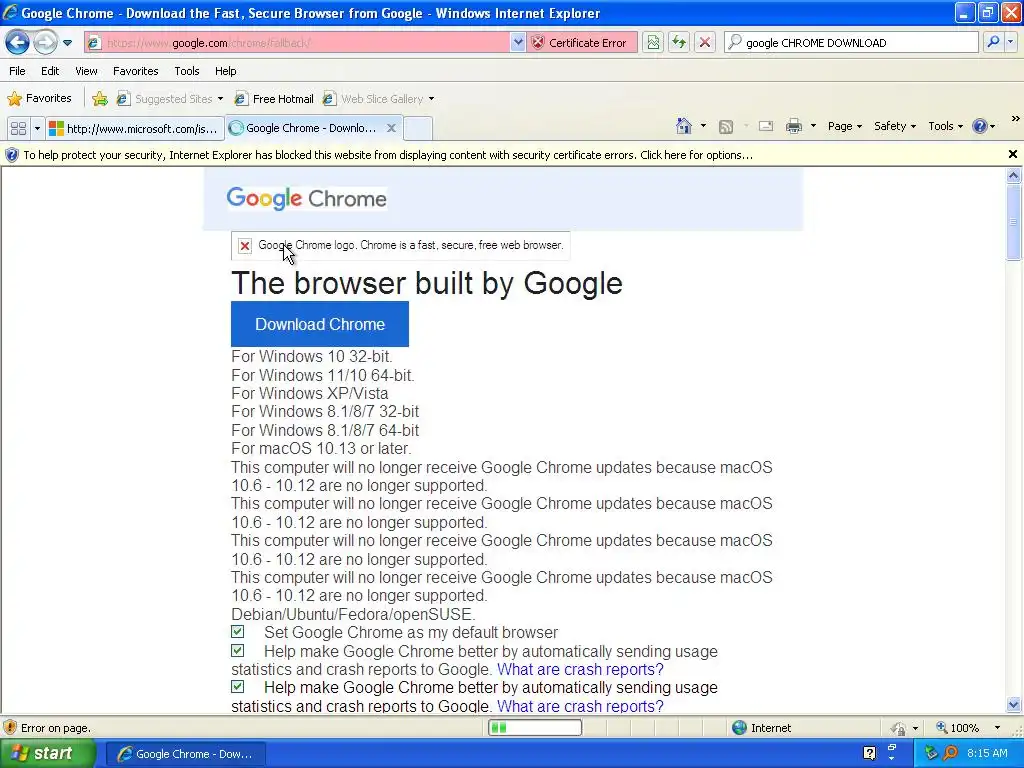Click the Download Chrome button
1024x768 pixels.
click(320, 324)
